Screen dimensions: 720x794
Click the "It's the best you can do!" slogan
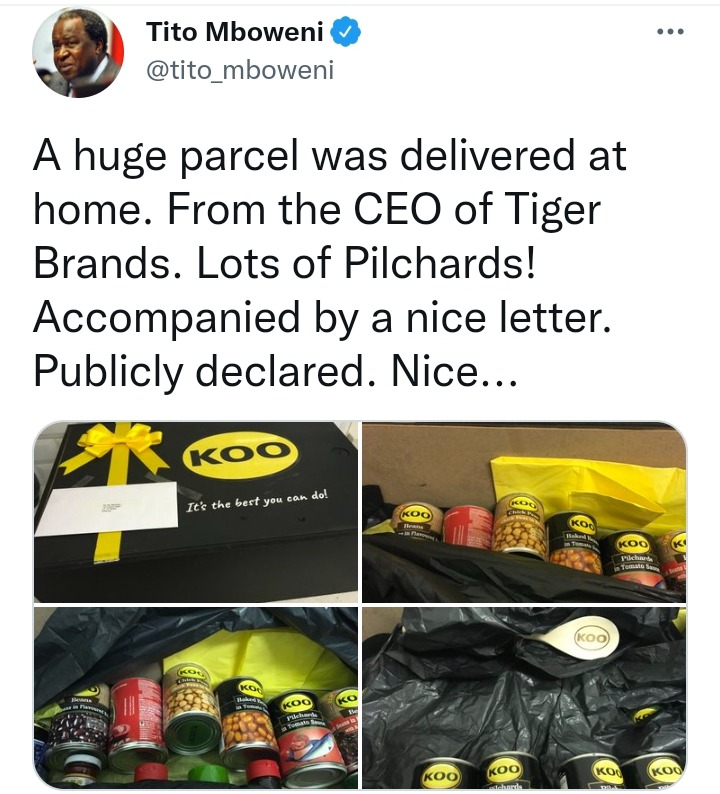coord(257,500)
